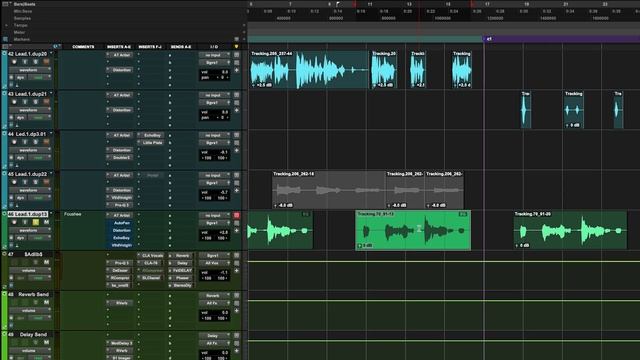Select the Tracking.206_257-44 clip on track 42
This screenshot has height=360, width=640.
309,69
